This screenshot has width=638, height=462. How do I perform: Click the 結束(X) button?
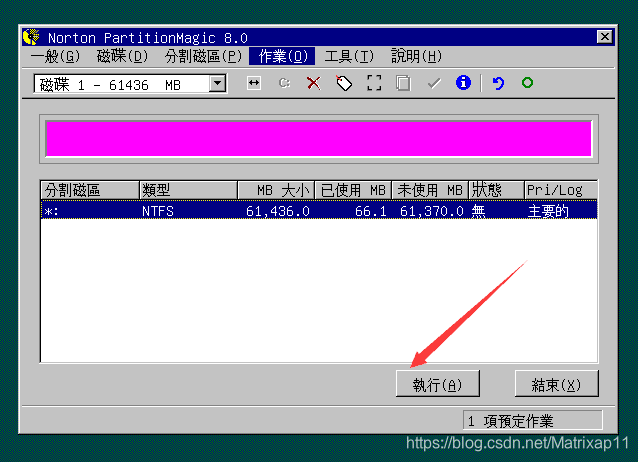(556, 384)
